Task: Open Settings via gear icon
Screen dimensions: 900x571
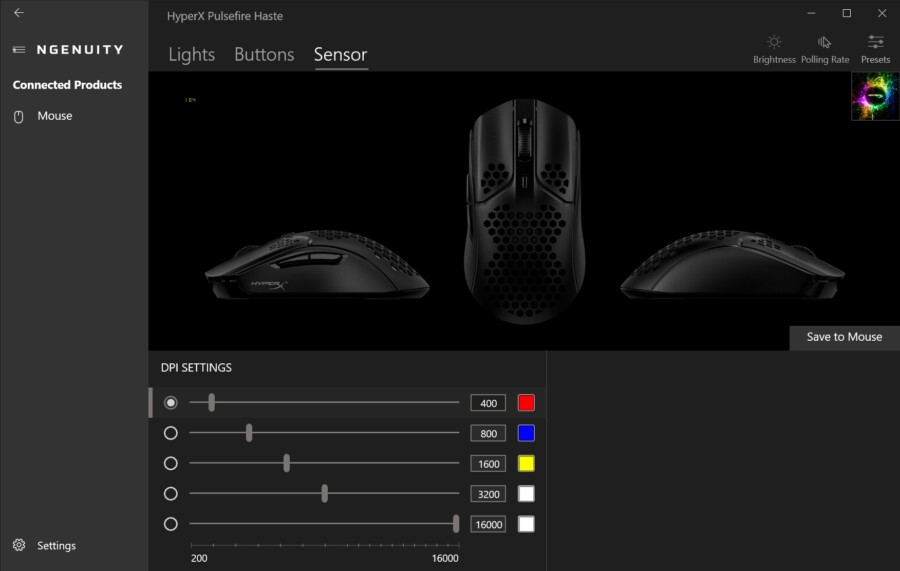Action: coord(19,545)
